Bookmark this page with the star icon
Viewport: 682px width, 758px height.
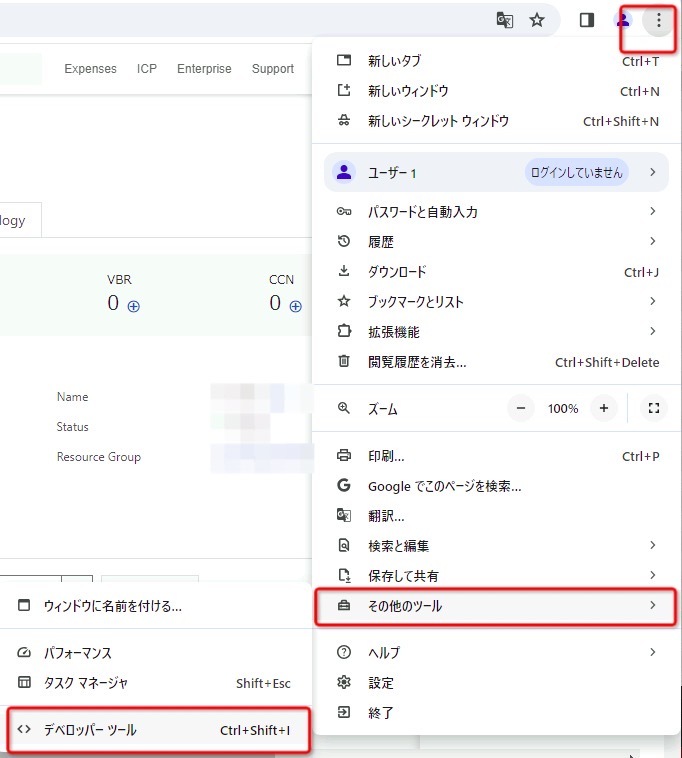coord(537,20)
